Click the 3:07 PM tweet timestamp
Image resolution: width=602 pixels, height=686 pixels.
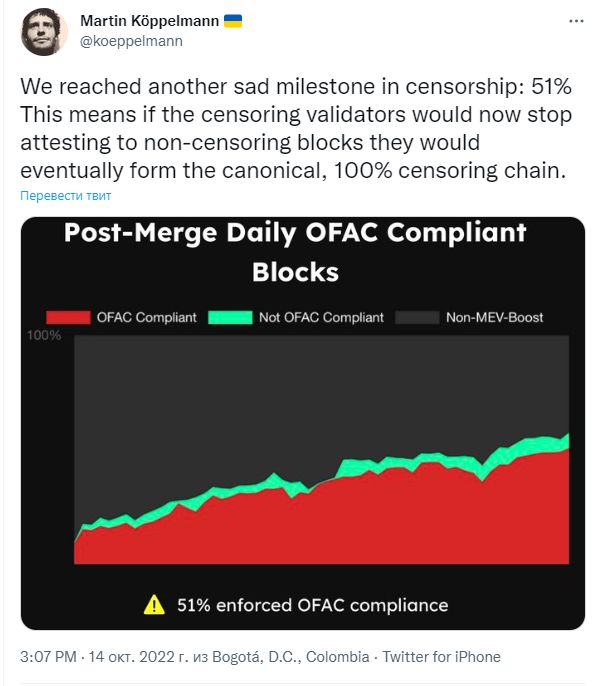(48, 657)
